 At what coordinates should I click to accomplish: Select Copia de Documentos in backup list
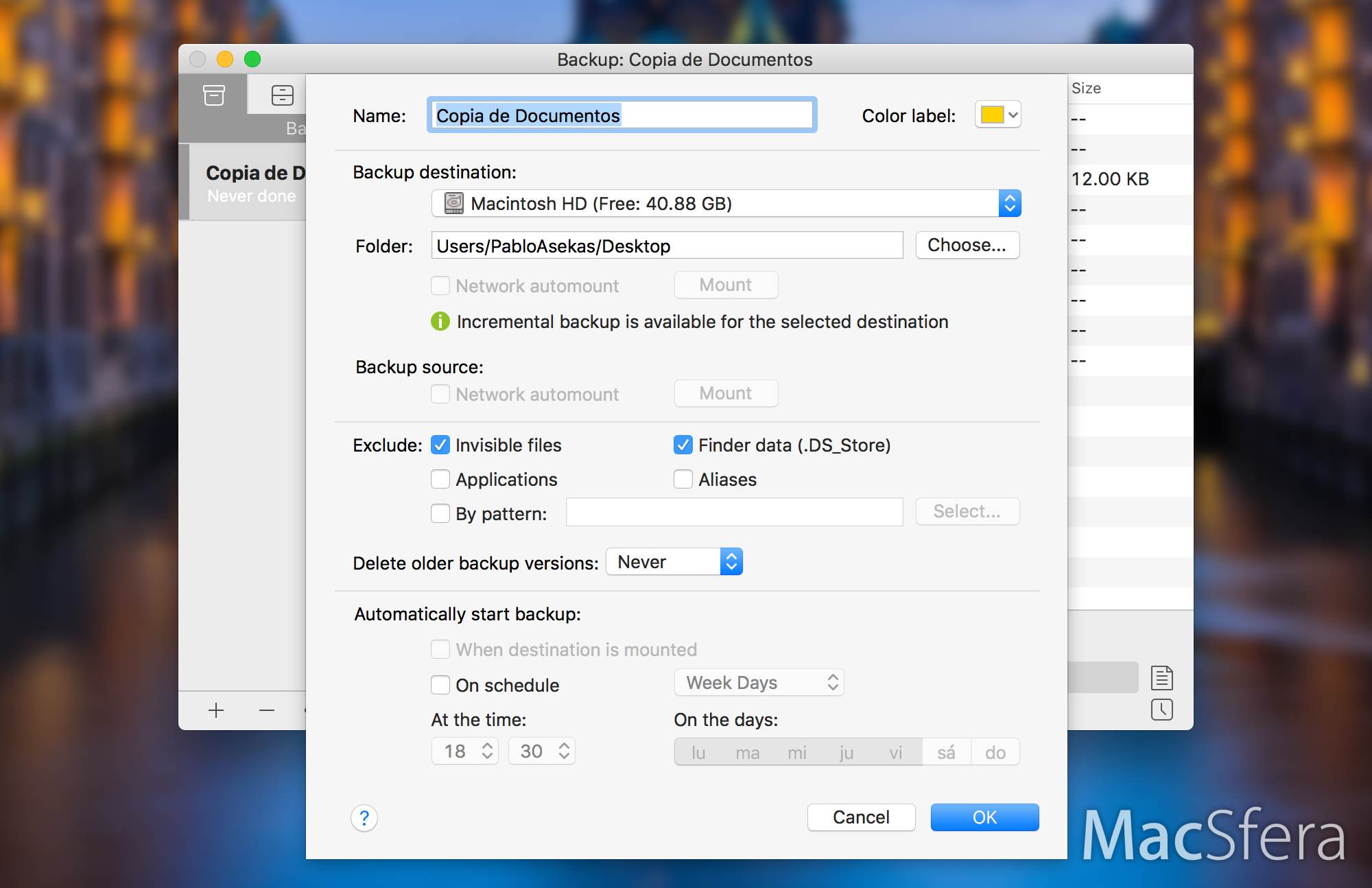click(x=248, y=183)
